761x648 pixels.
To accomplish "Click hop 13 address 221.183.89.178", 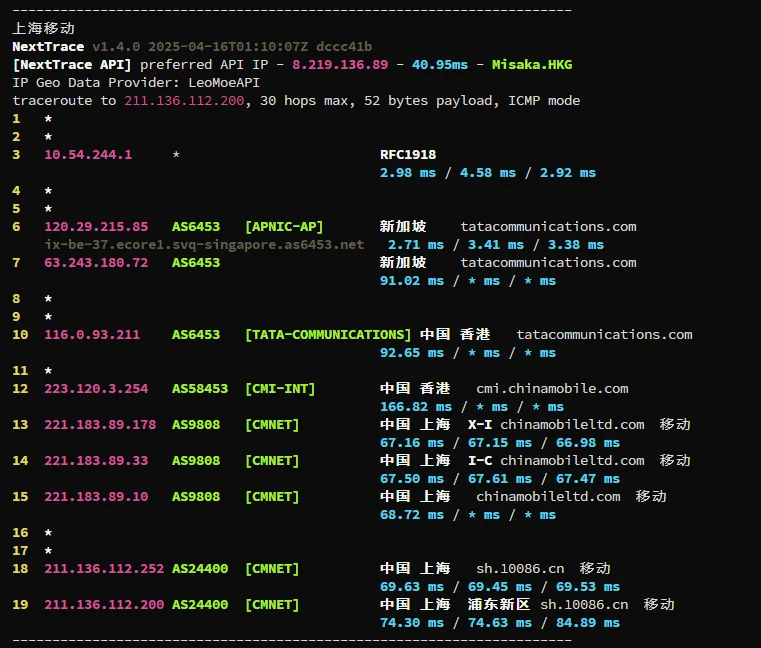I will coord(100,425).
